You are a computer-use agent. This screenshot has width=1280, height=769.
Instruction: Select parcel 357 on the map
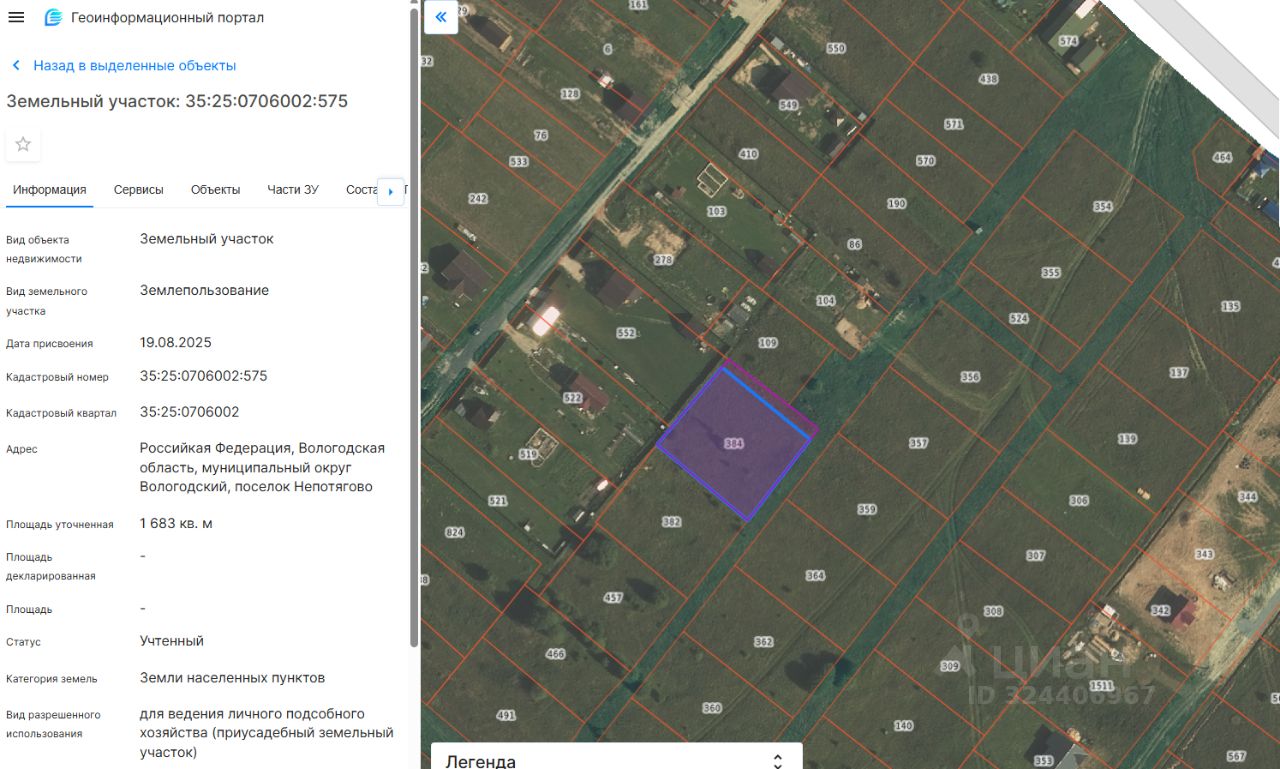[x=918, y=443]
